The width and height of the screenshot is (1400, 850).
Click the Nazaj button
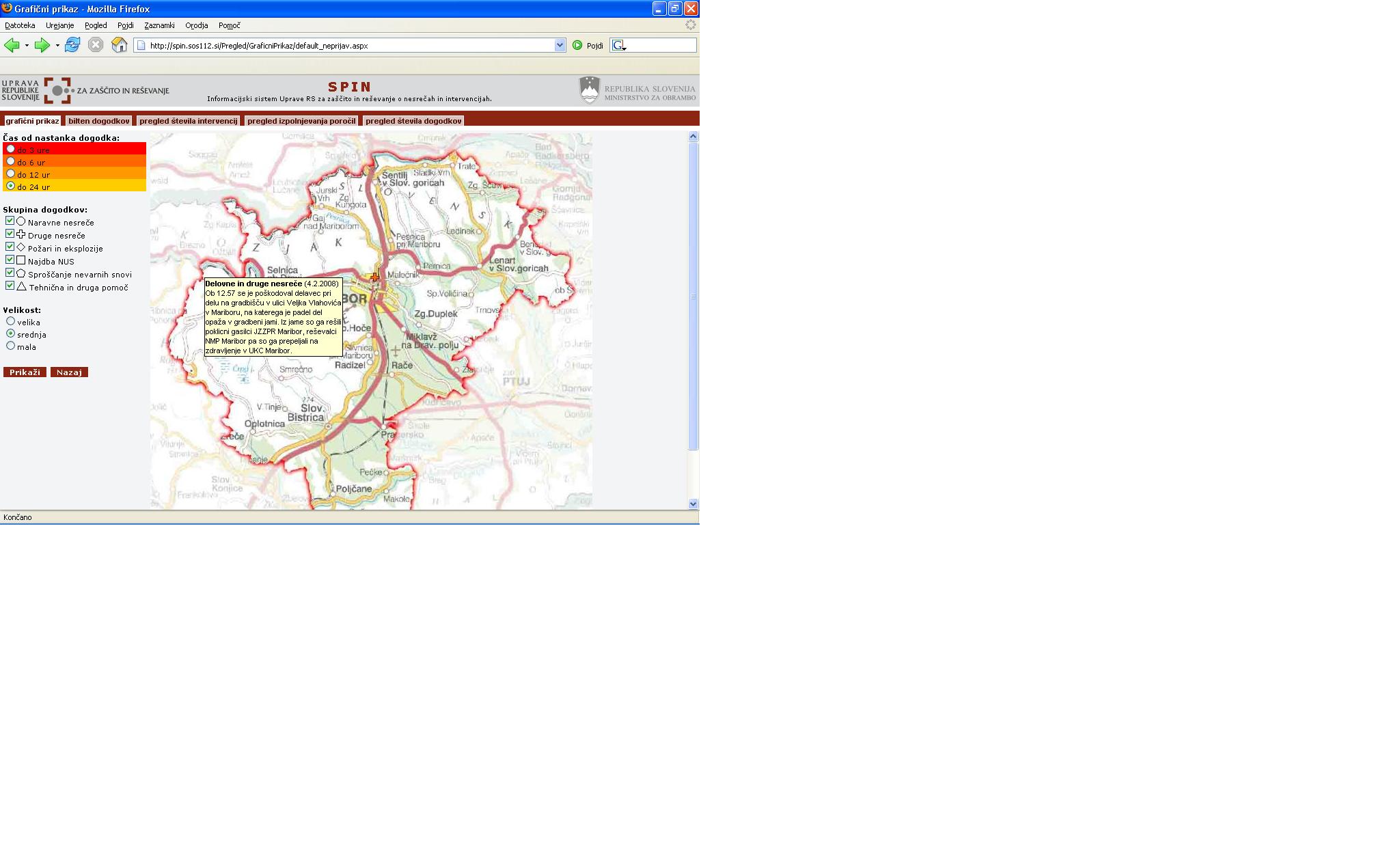(x=69, y=372)
